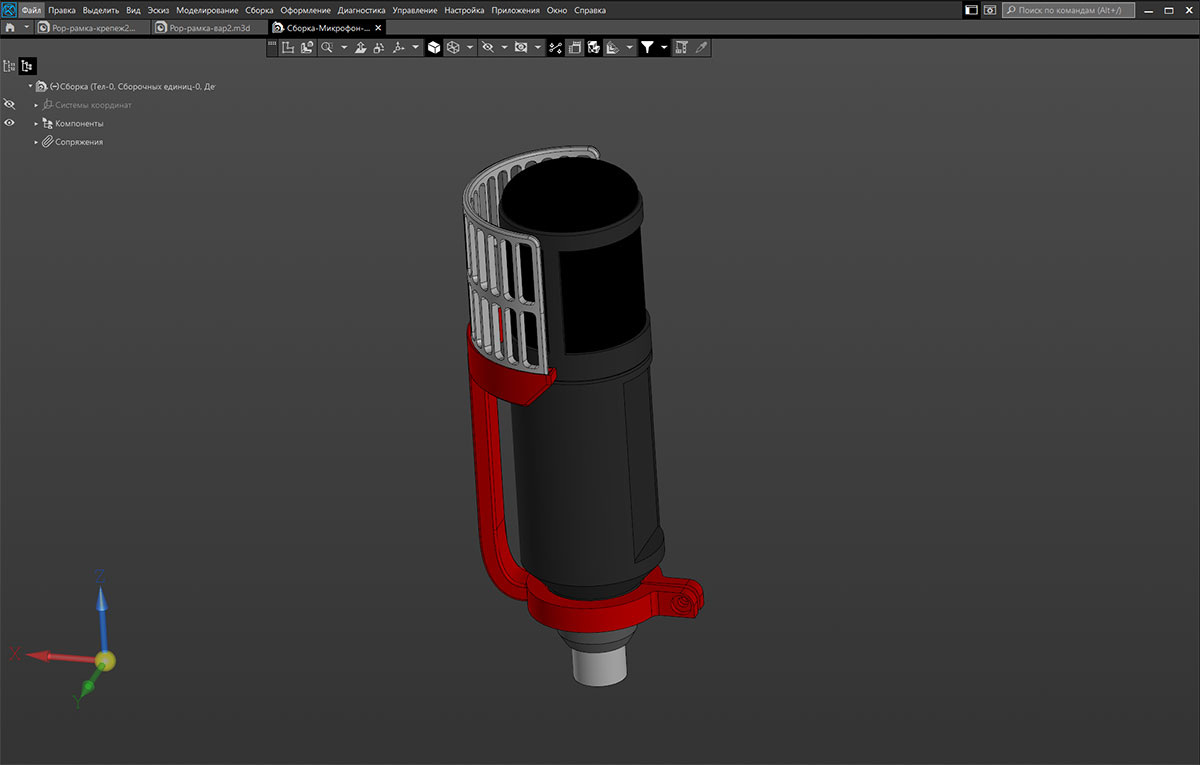Viewport: 1200px width, 765px height.
Task: Open the Выделить menu
Action: [x=101, y=10]
